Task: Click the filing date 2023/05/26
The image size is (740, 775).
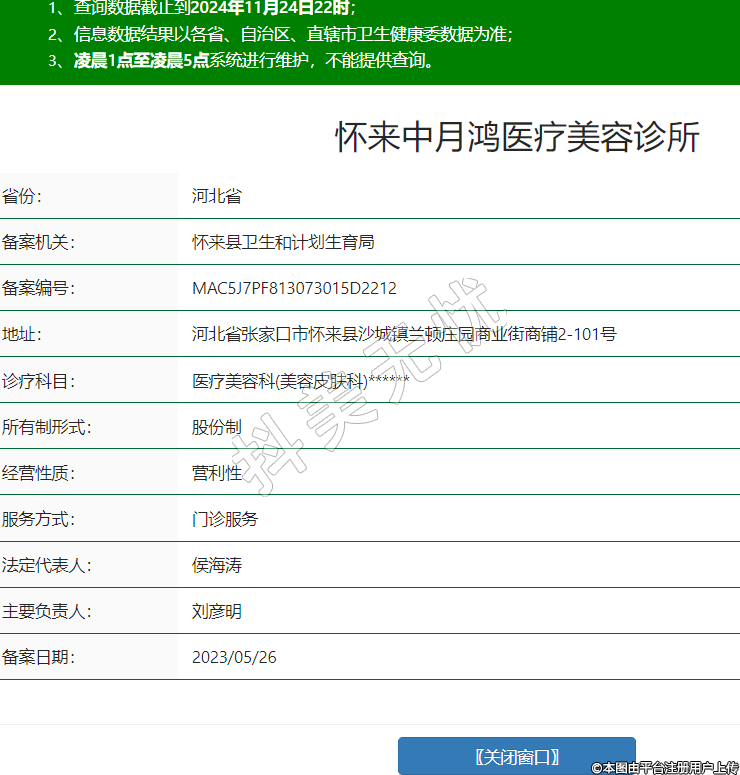Action: (x=234, y=657)
